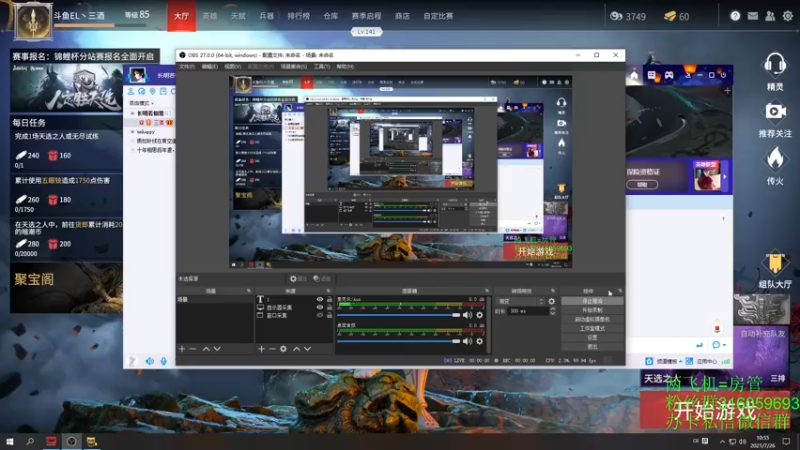Open OBS 文件 menu

click(187, 67)
